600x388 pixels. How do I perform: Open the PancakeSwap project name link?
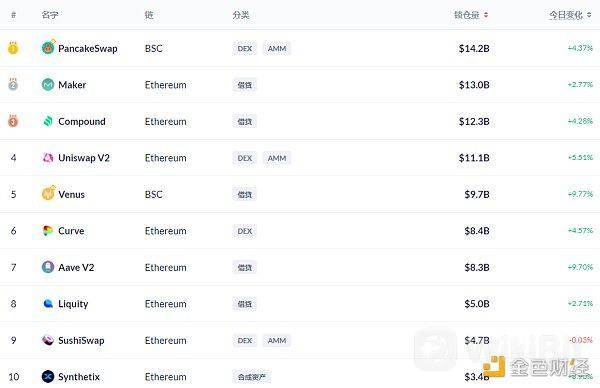tap(88, 49)
